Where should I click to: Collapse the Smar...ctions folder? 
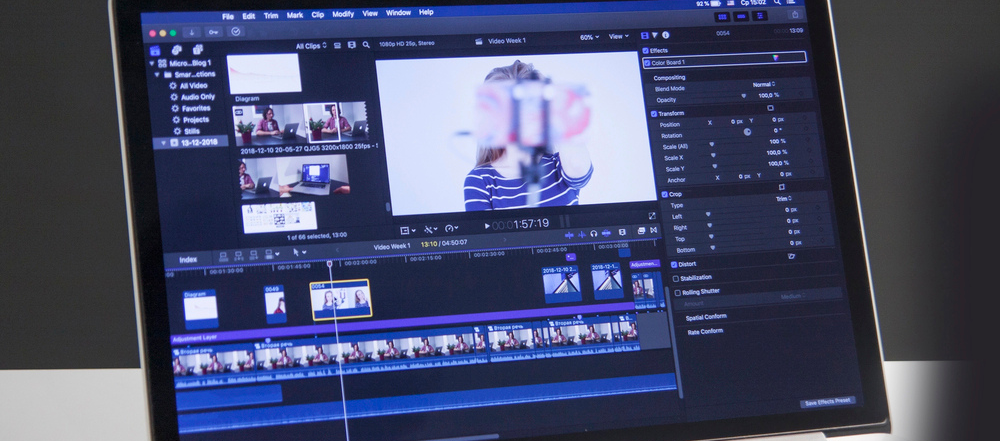(157, 75)
